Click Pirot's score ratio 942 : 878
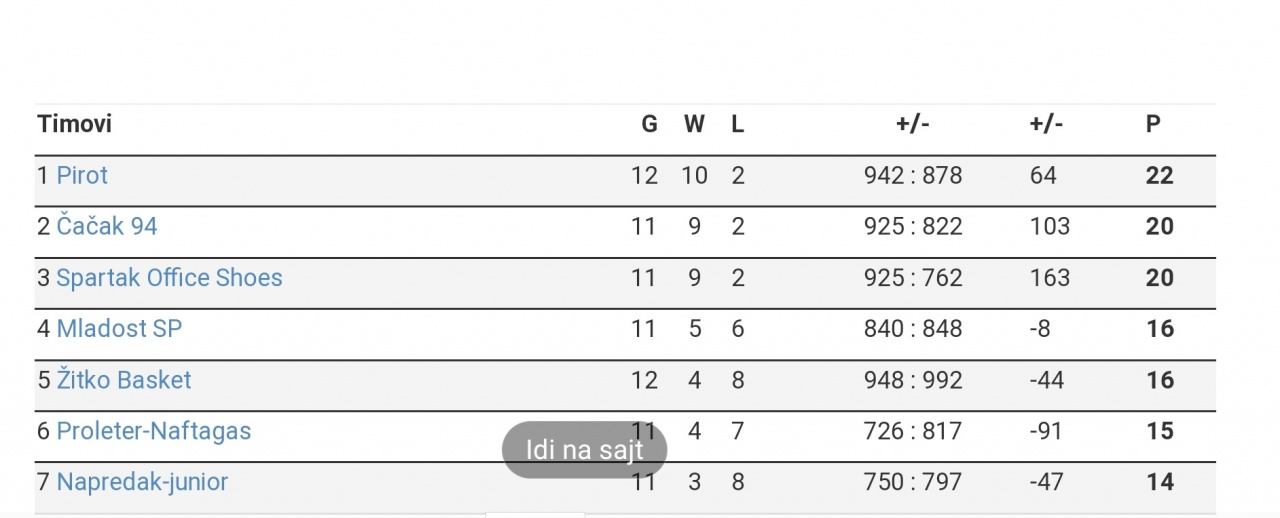1280x518 pixels. coord(912,176)
